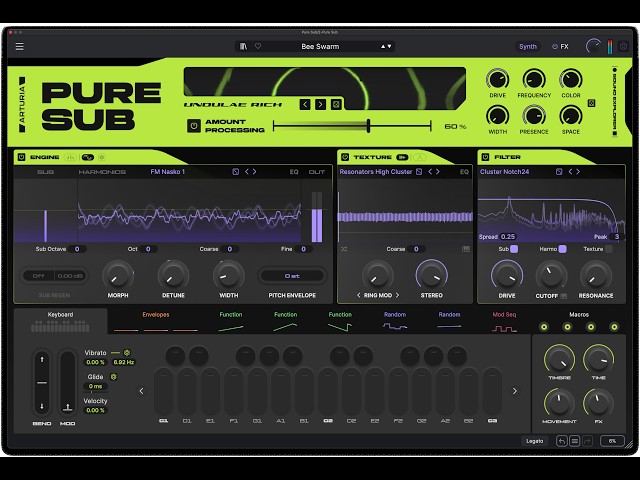Screen dimensions: 640x480
Task: Show previous keyboard octave with left arrow
Action: 141,391
